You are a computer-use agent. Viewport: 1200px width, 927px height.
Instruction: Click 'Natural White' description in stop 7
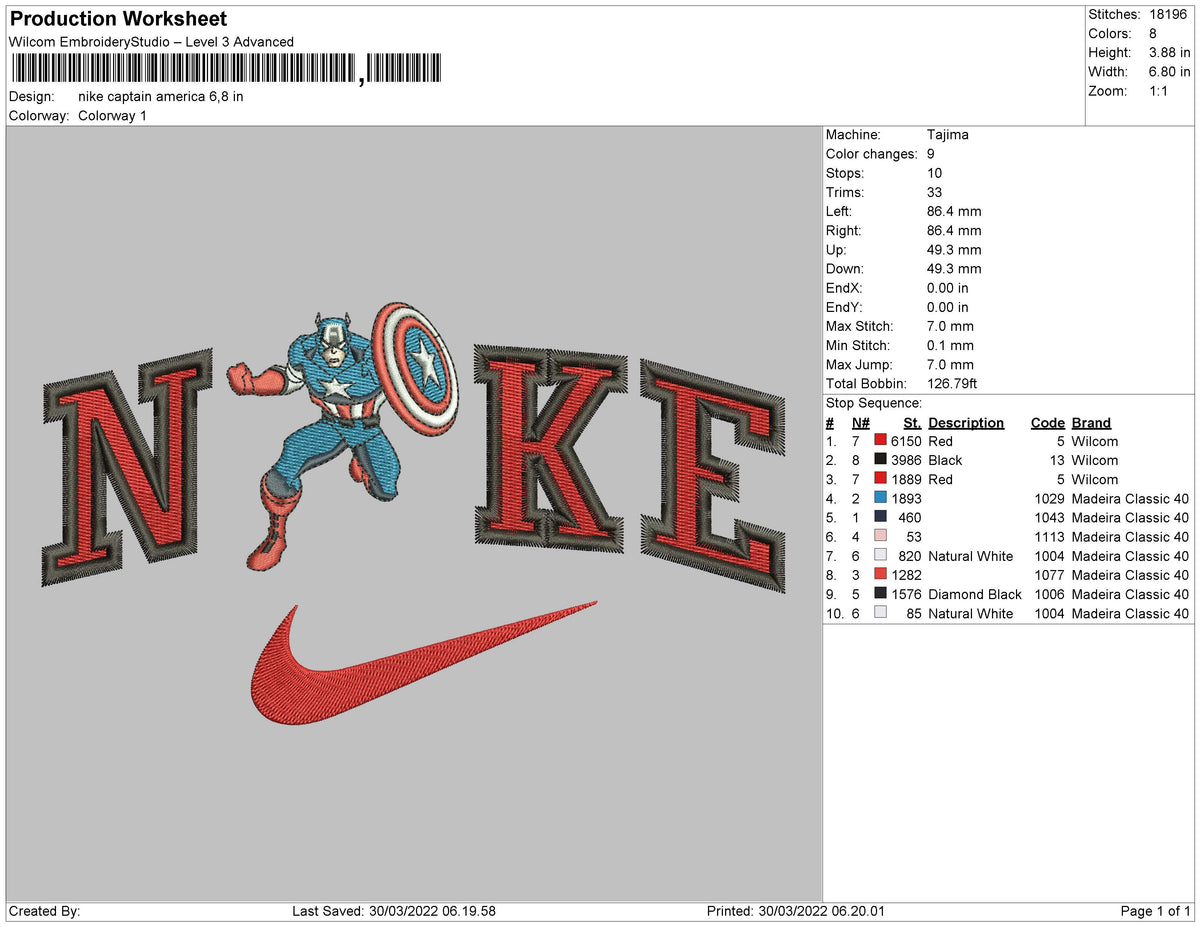pyautogui.click(x=970, y=556)
